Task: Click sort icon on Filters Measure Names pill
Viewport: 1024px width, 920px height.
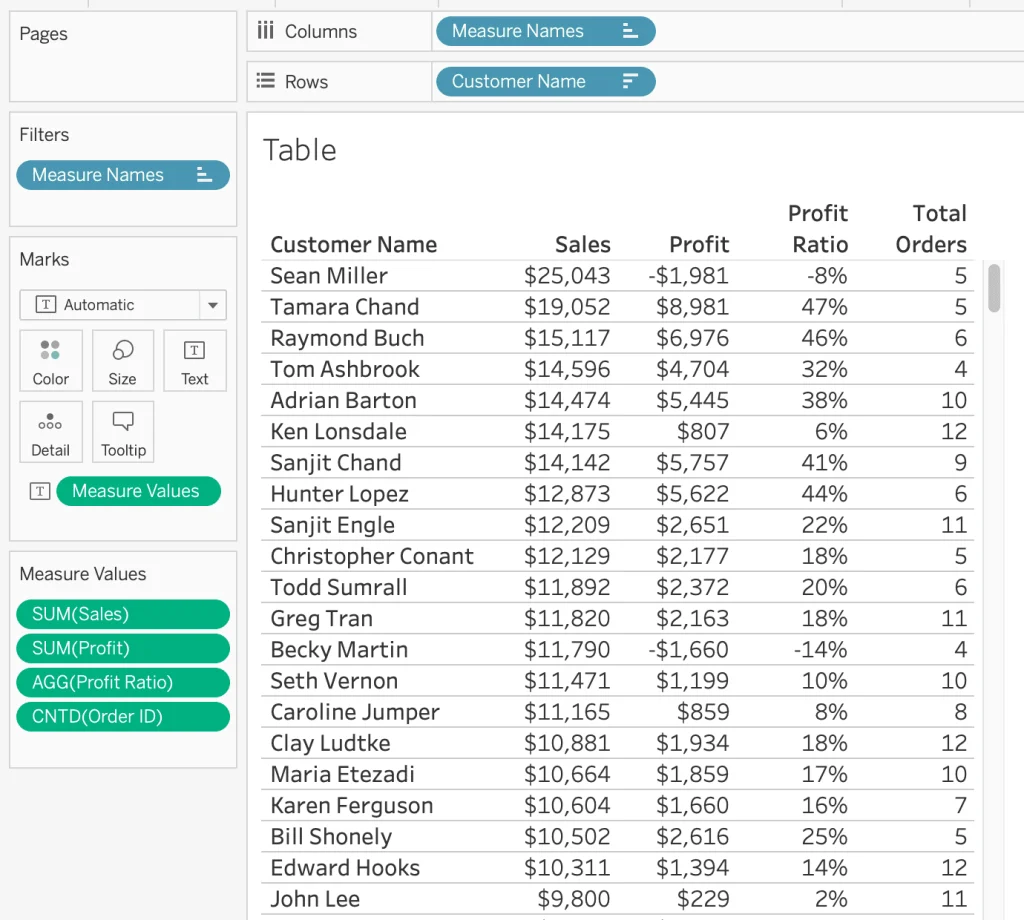Action: pyautogui.click(x=204, y=175)
